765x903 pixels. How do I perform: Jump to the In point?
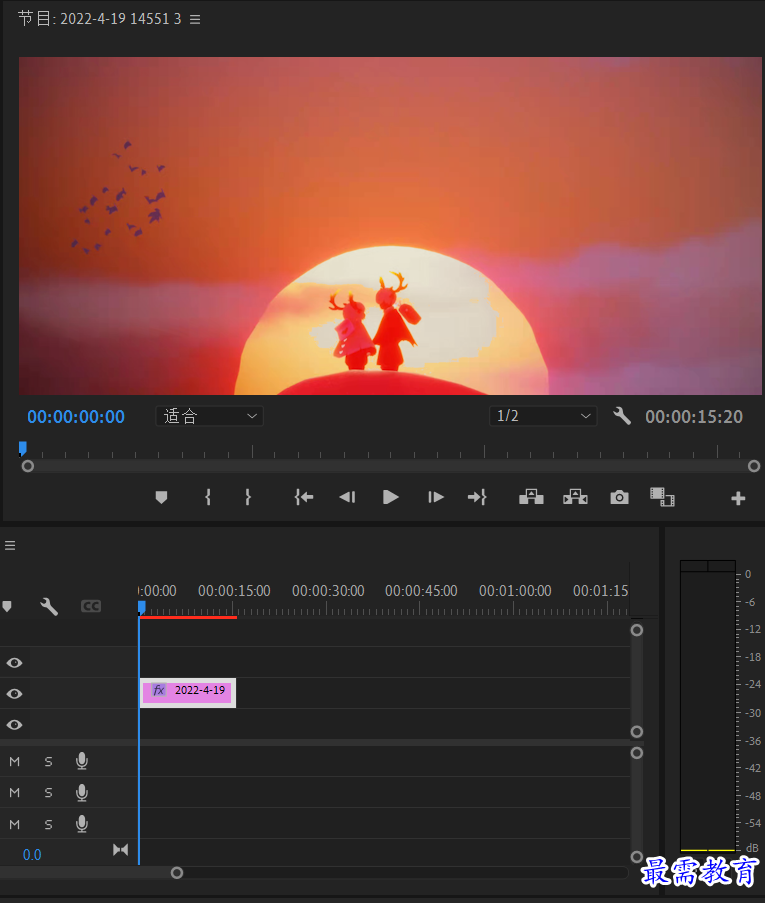click(304, 497)
